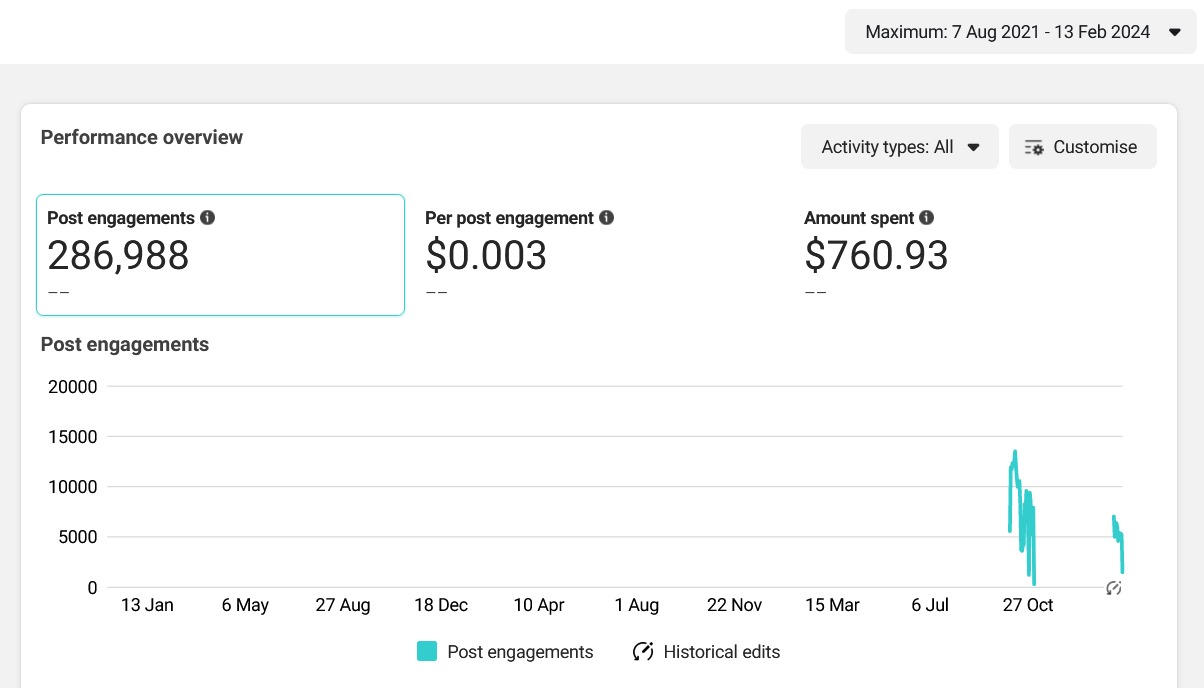Toggle the Post engagements legend label
Screen dimensions: 1204x688
(x=520, y=652)
